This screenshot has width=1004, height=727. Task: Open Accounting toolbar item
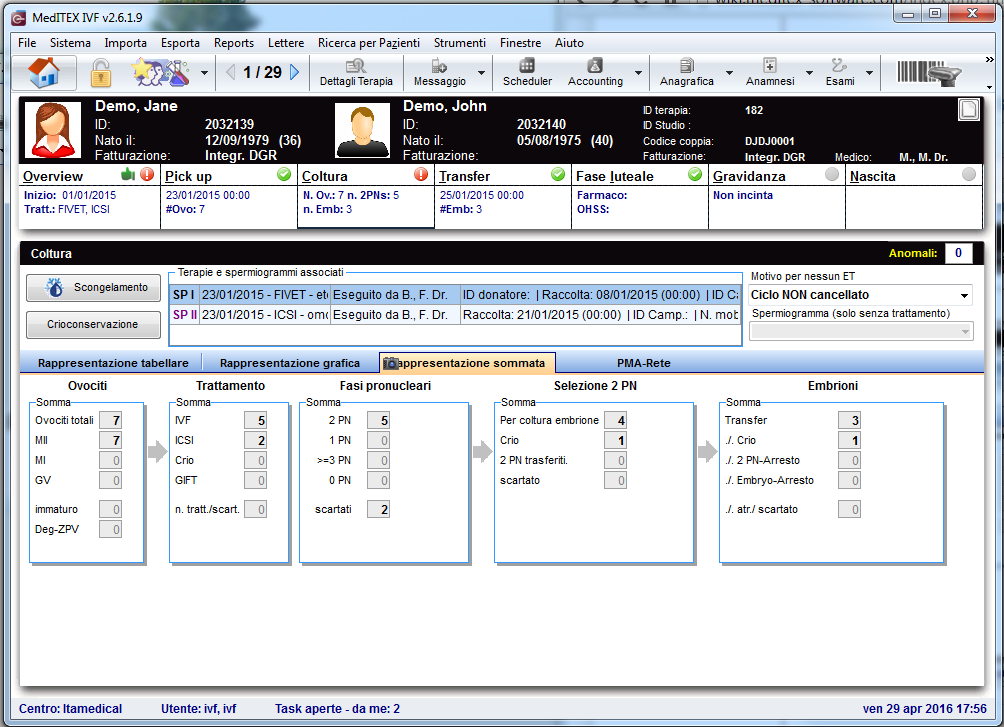click(595, 72)
